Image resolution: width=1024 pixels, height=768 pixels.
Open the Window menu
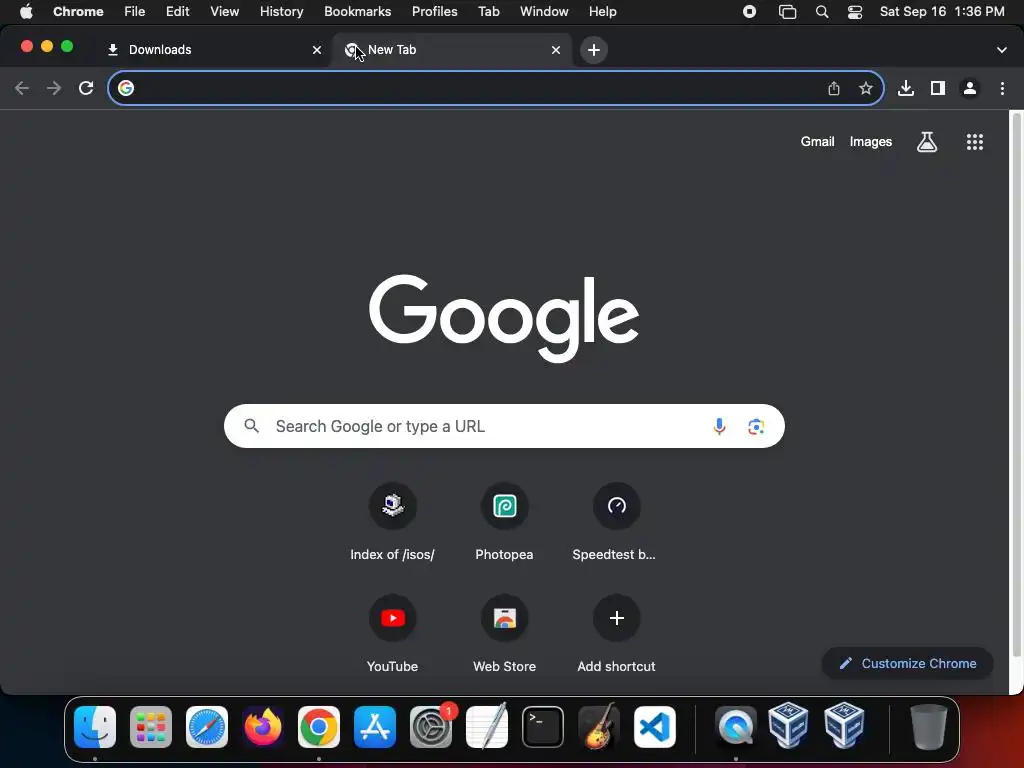[544, 12]
